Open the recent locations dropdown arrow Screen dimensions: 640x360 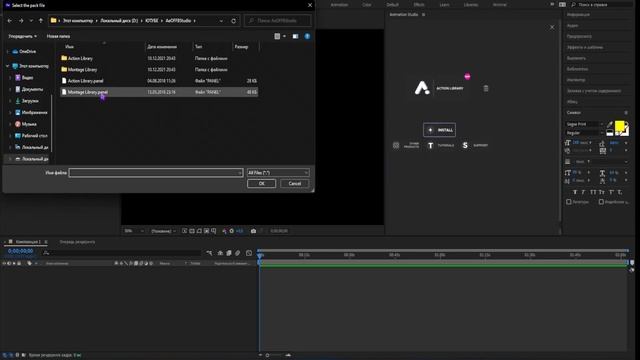pyautogui.click(x=31, y=20)
